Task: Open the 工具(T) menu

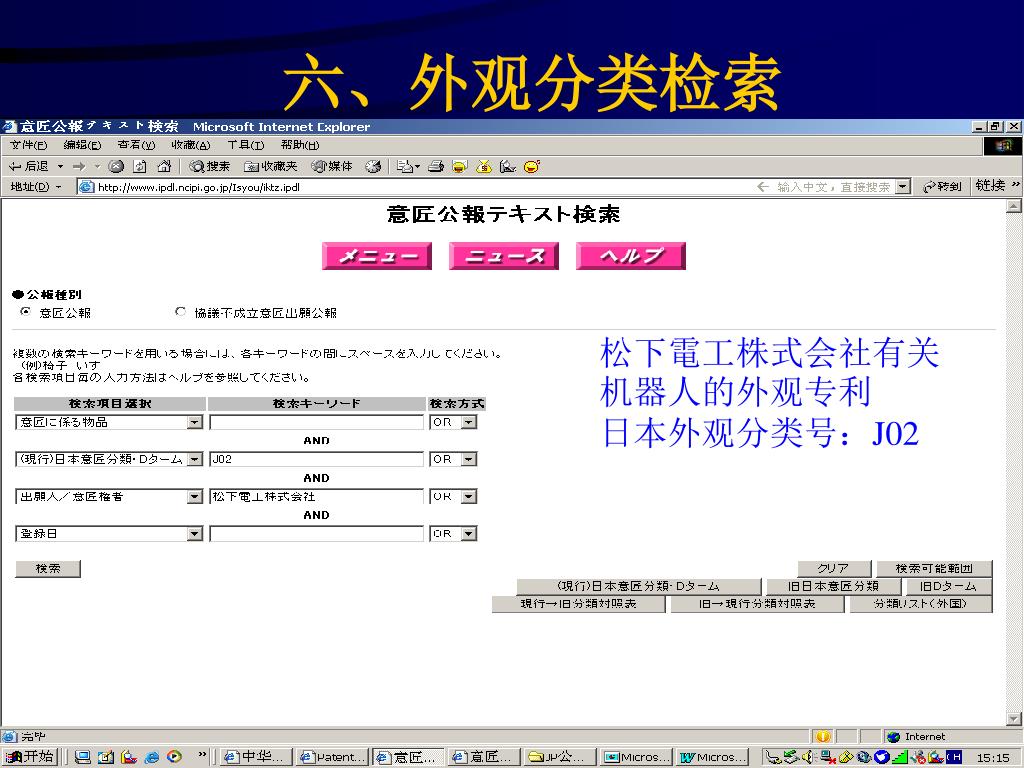Action: tap(246, 145)
